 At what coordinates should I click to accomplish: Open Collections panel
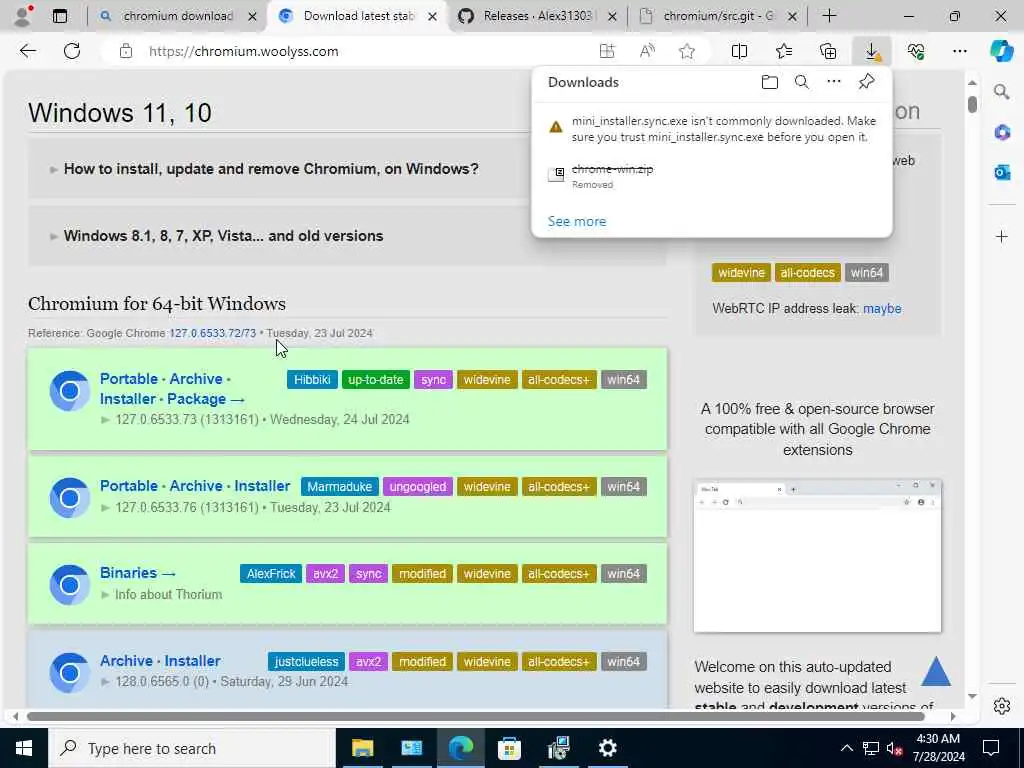point(828,51)
